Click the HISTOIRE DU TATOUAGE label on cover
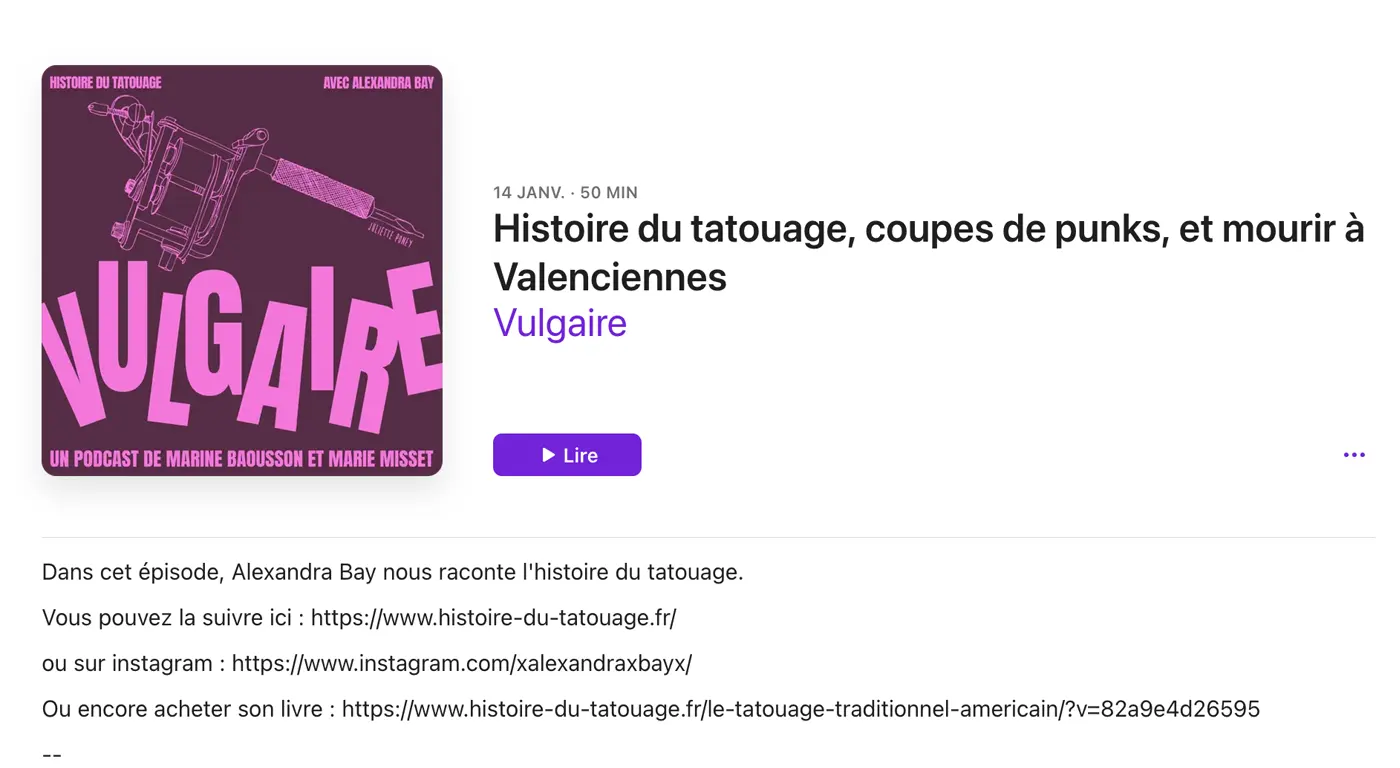Image resolution: width=1400 pixels, height=768 pixels. [106, 83]
